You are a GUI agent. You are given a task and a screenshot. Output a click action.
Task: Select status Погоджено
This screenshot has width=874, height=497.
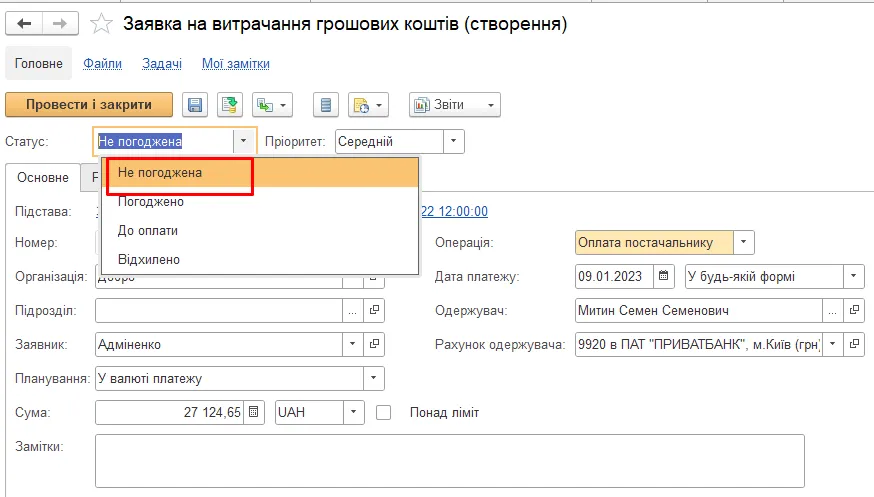[x=260, y=202]
